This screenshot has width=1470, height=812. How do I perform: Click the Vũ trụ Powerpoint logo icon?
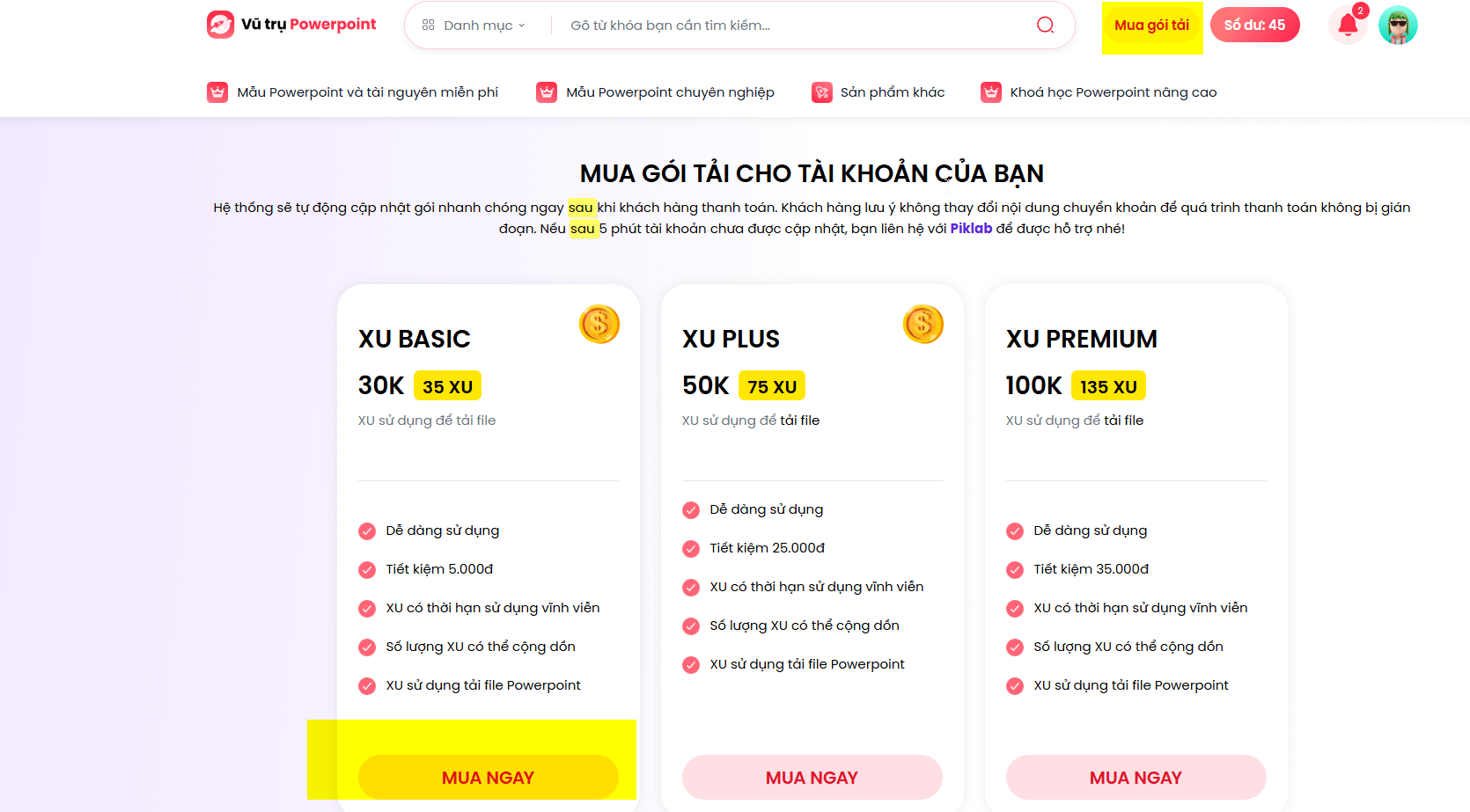point(220,25)
